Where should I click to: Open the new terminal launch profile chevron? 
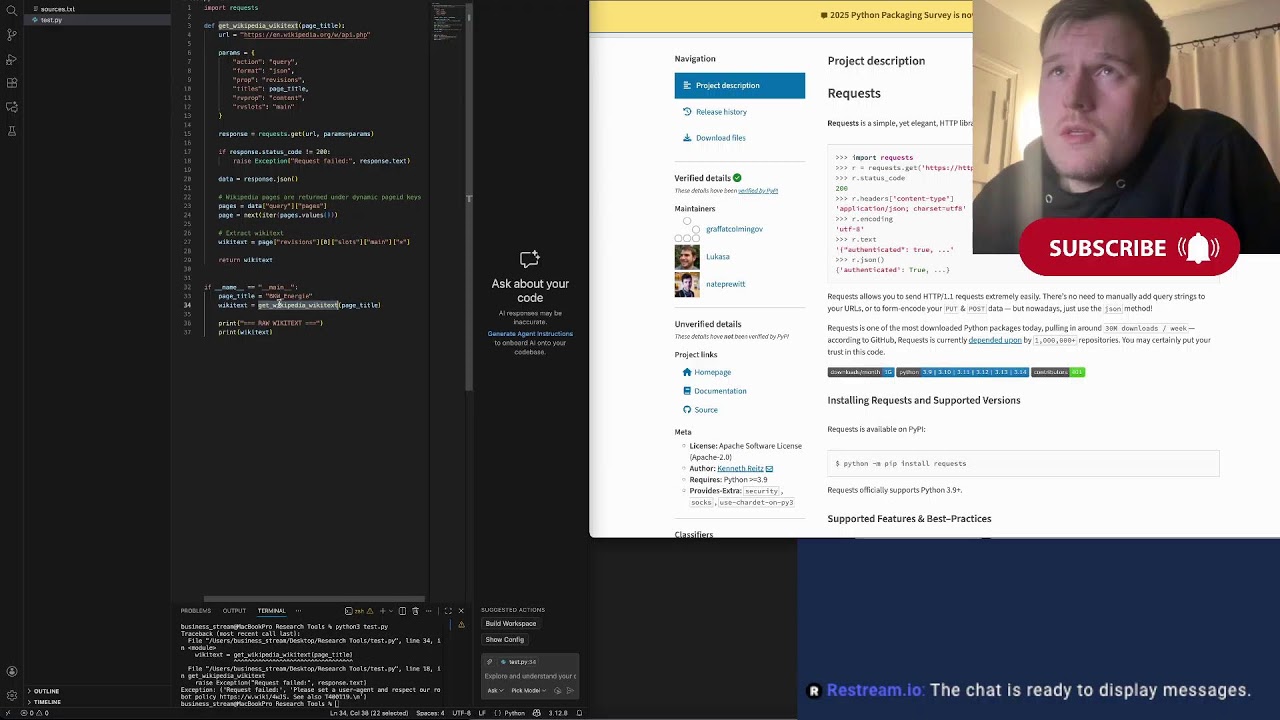[x=391, y=611]
